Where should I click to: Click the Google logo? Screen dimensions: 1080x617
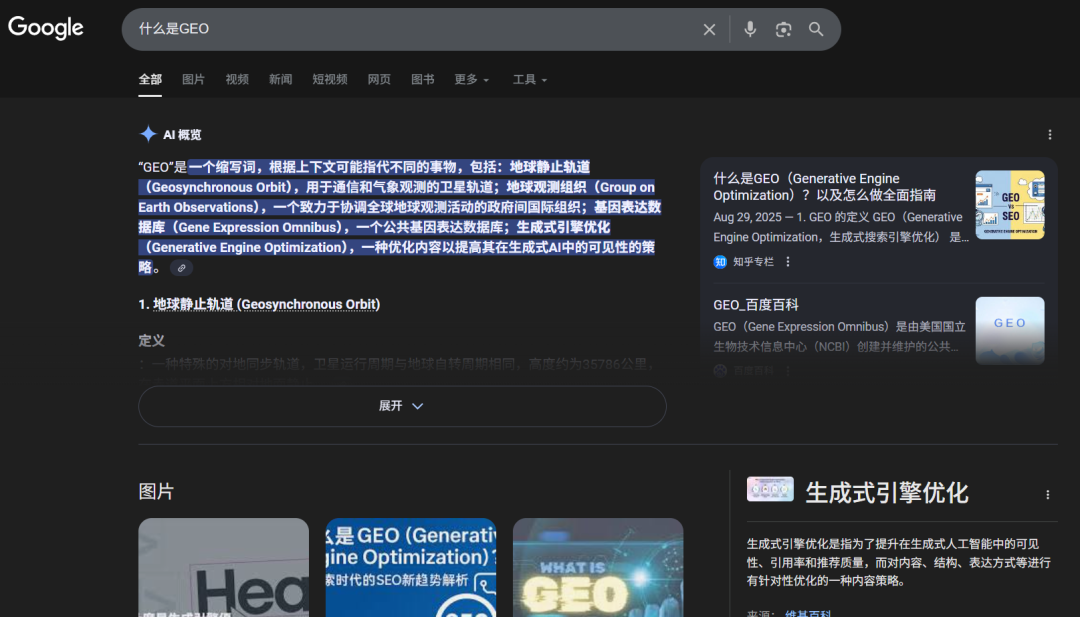[x=45, y=28]
